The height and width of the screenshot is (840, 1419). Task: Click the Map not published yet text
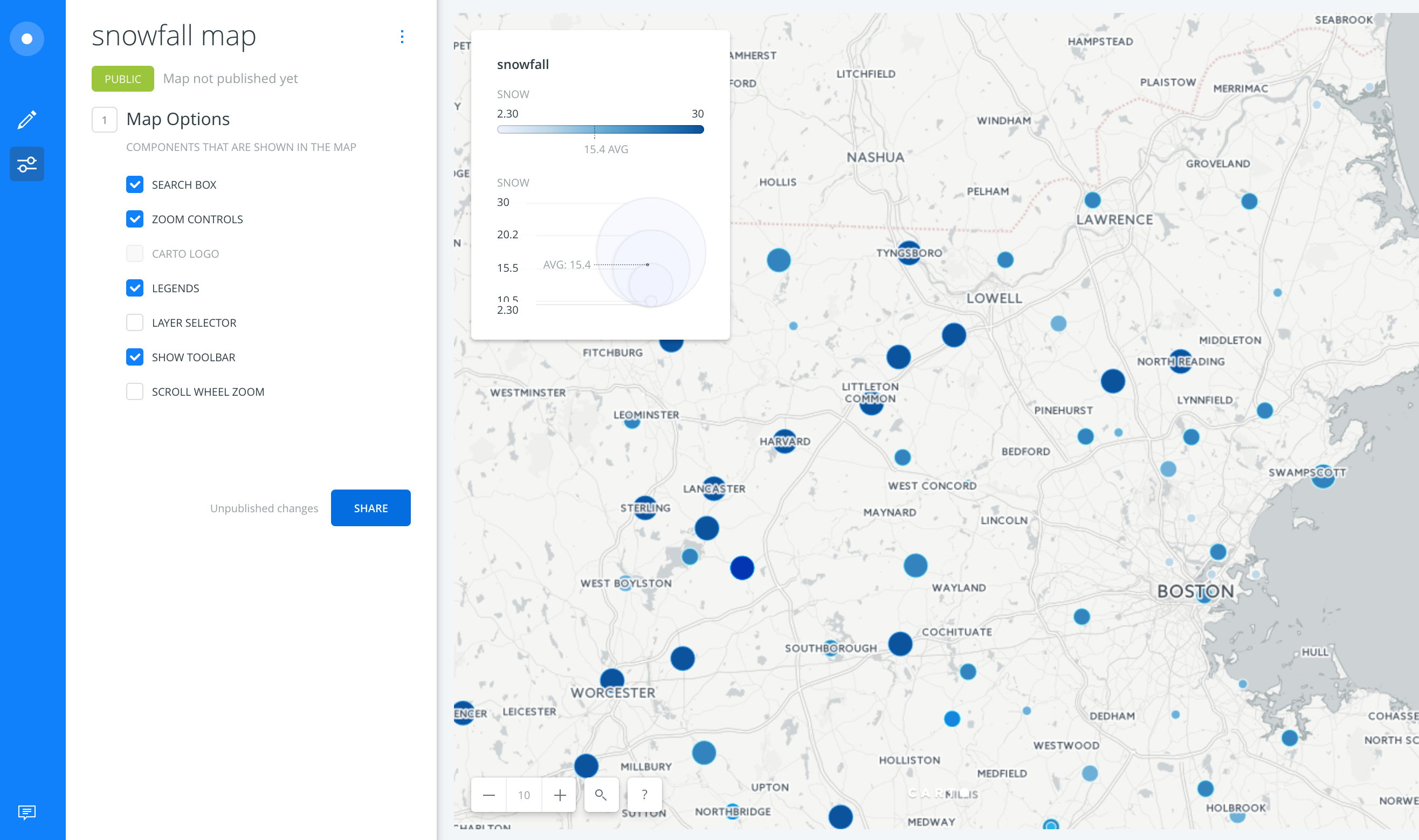(230, 79)
